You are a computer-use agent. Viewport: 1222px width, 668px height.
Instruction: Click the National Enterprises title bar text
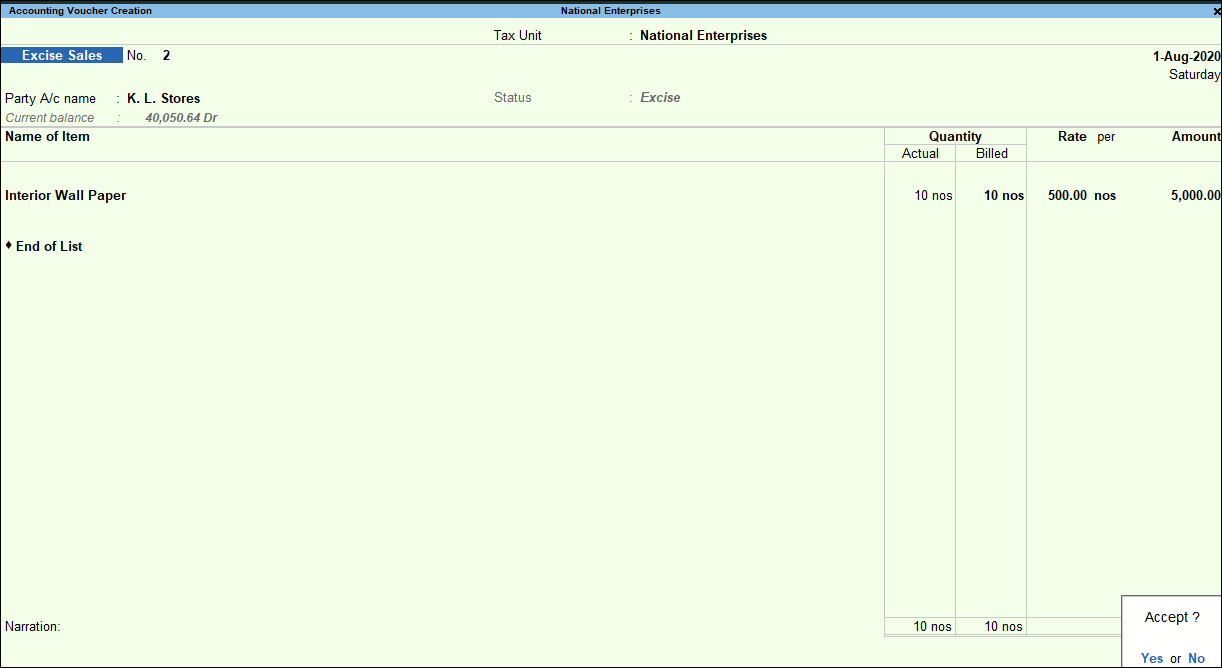[610, 11]
